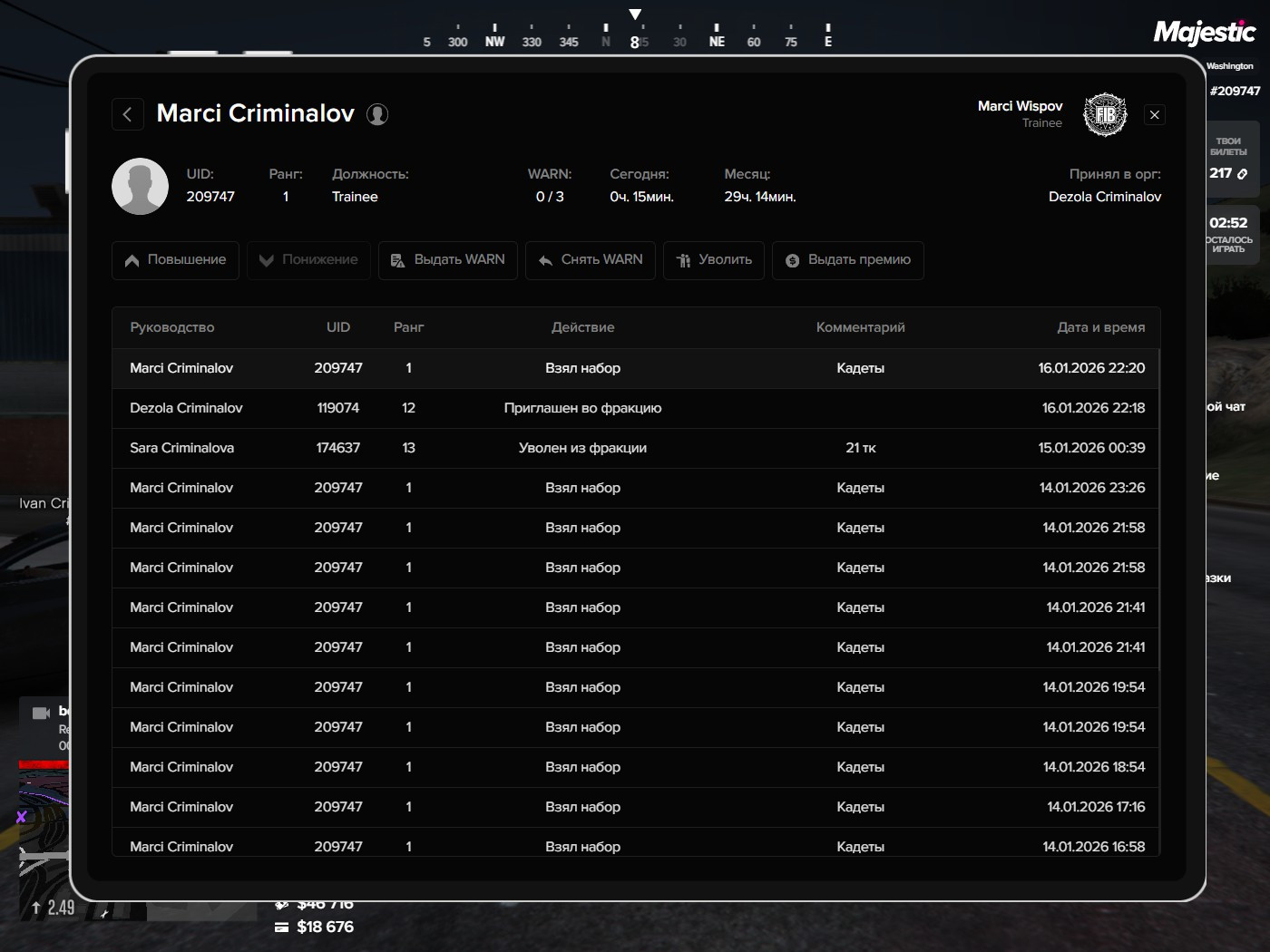Click the UID column header in the table

click(338, 327)
